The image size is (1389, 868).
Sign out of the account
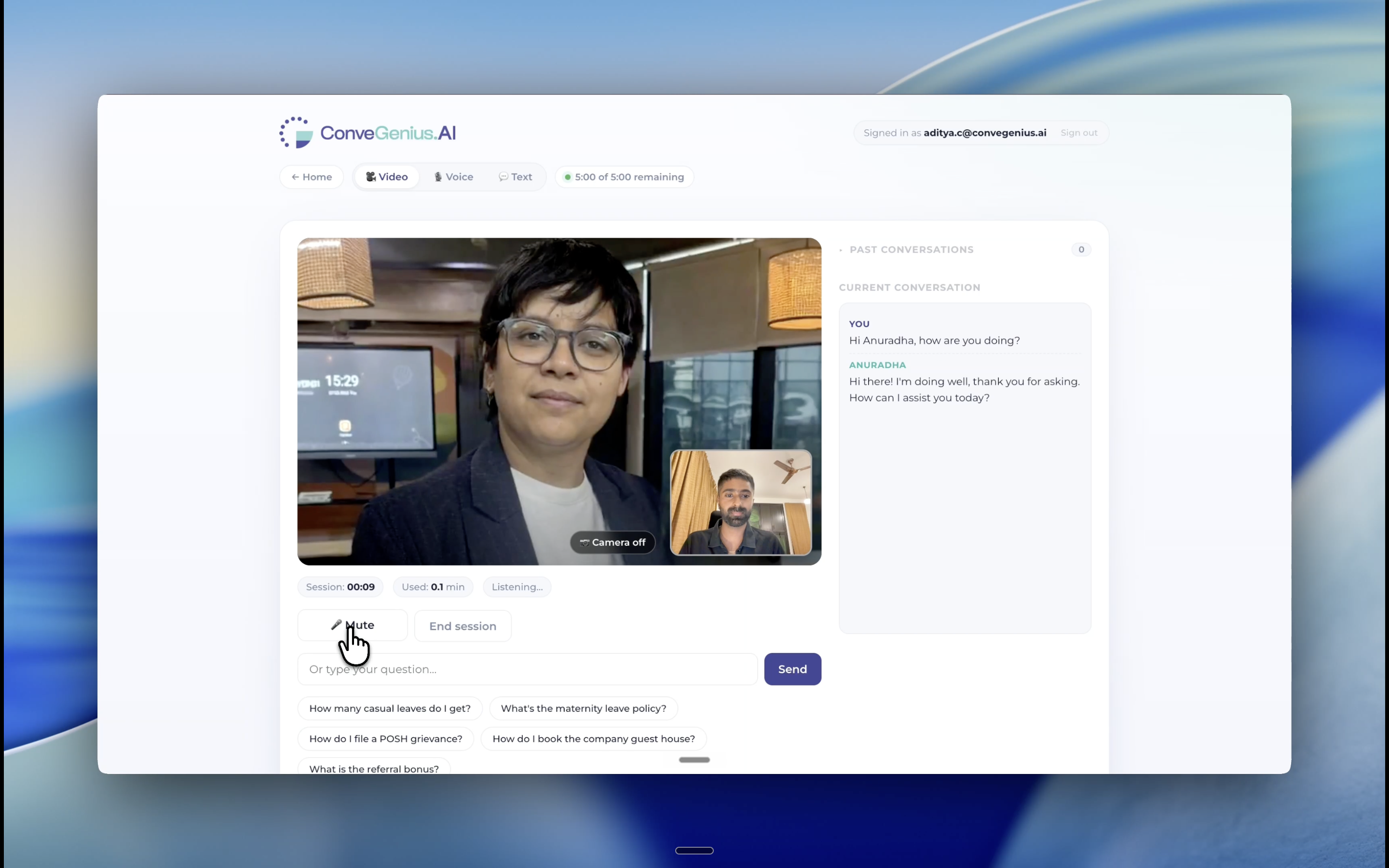coord(1078,133)
